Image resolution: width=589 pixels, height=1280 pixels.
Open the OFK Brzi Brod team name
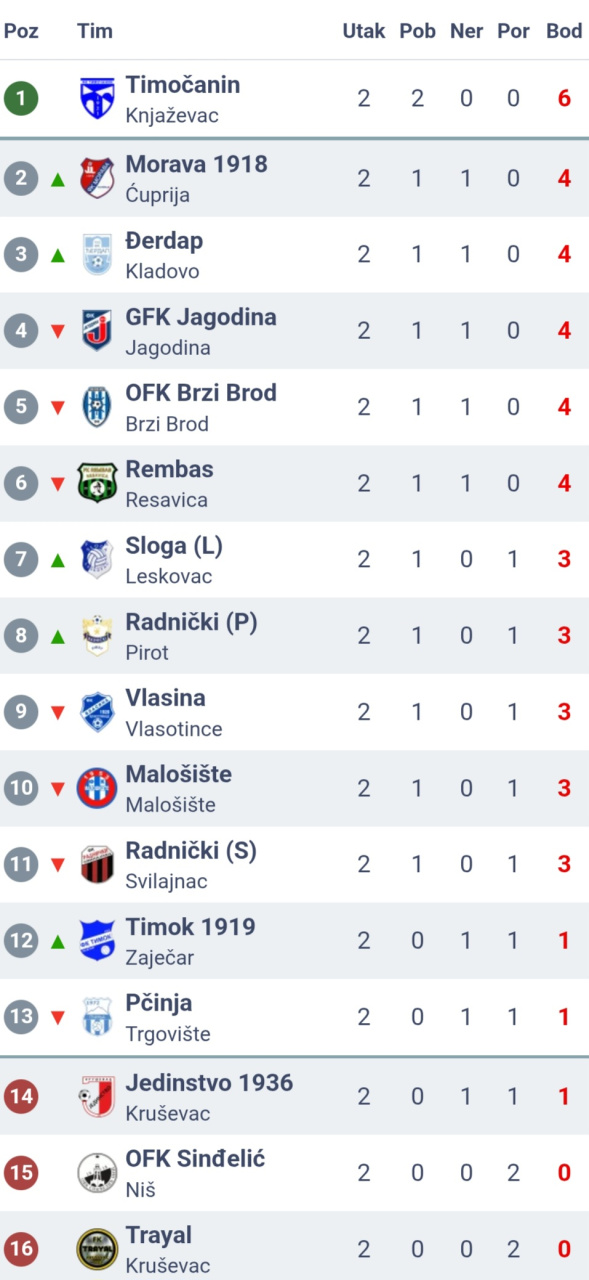click(201, 393)
